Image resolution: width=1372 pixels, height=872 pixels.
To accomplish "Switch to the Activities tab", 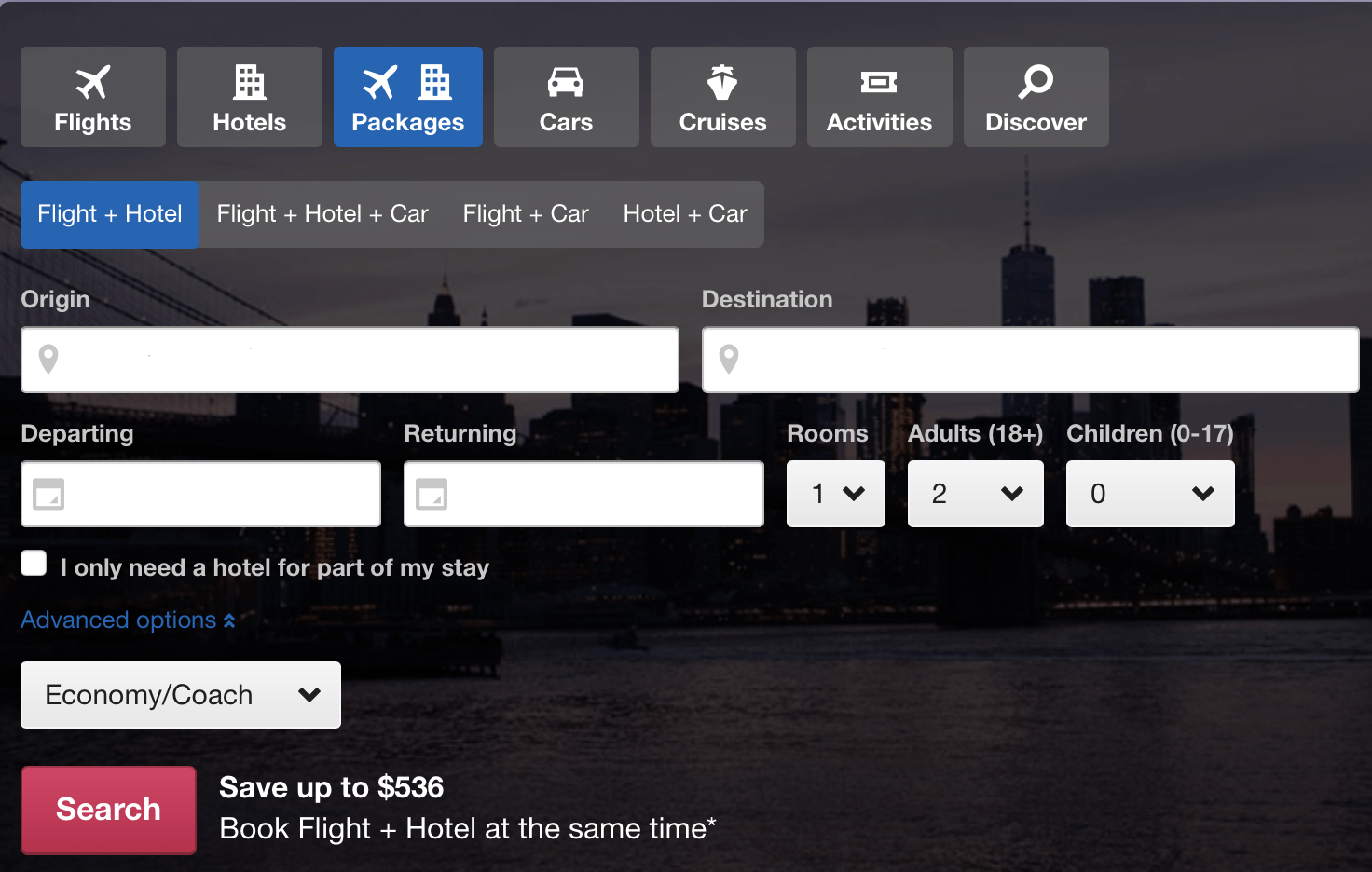I will pyautogui.click(x=880, y=97).
